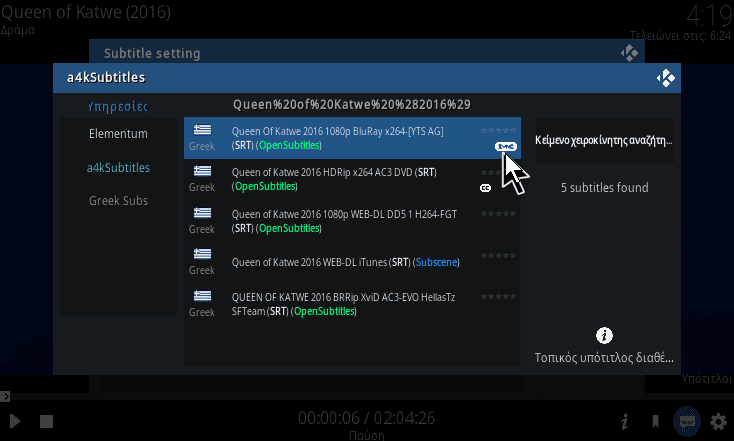Choose the 1080p BluRay YTS AG subtitle
734x441 pixels.
tap(352, 138)
